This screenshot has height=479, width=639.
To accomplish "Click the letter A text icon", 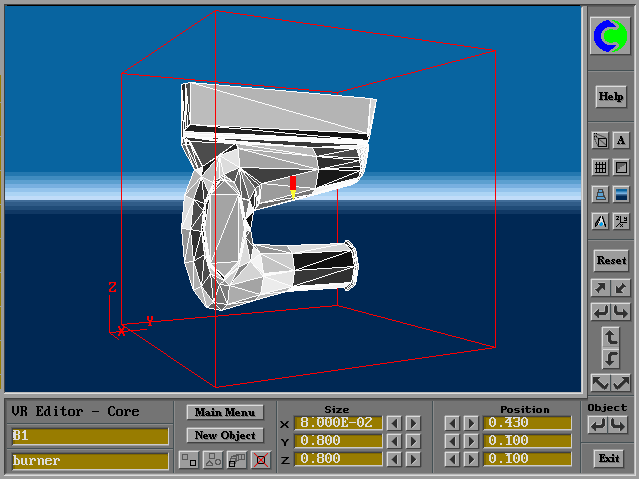I will [621, 141].
